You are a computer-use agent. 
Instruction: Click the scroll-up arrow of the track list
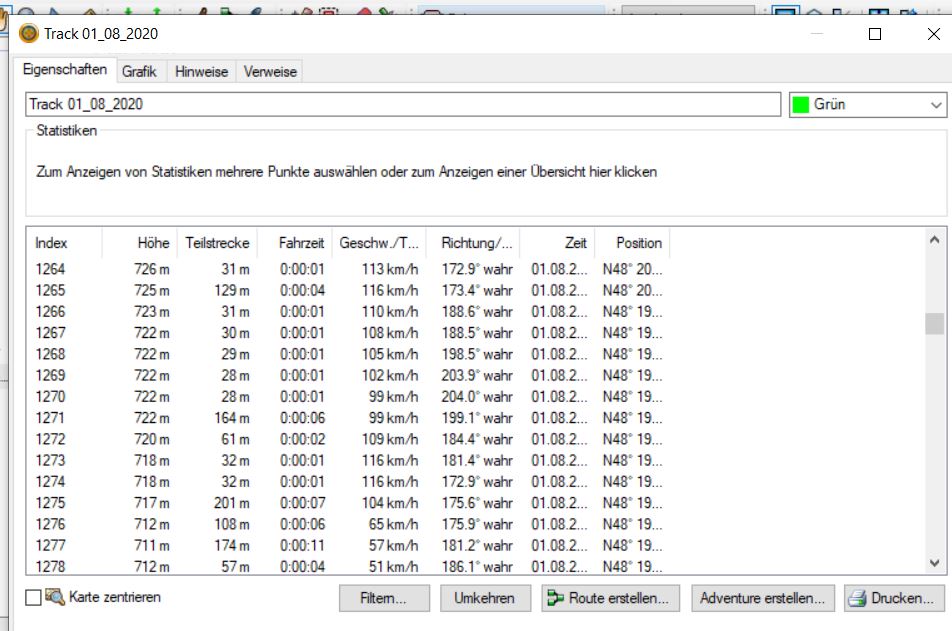pyautogui.click(x=934, y=241)
